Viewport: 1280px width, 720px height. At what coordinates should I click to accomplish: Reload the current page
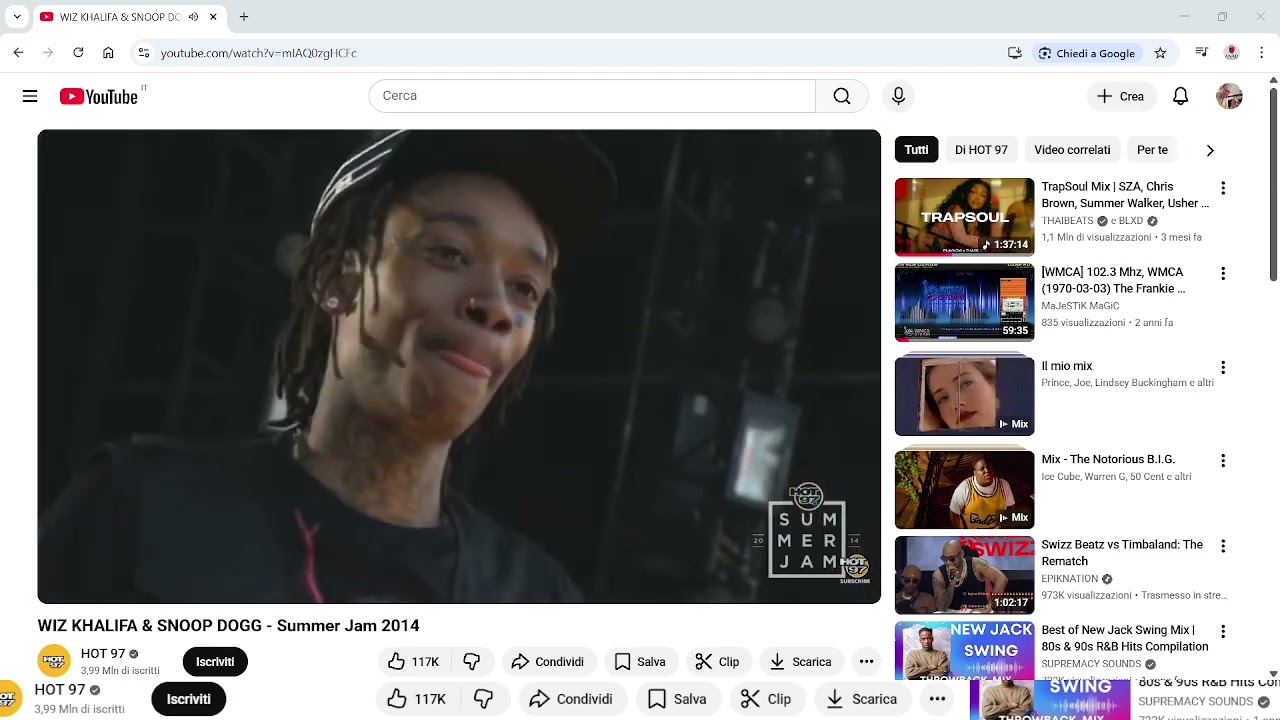(x=78, y=53)
